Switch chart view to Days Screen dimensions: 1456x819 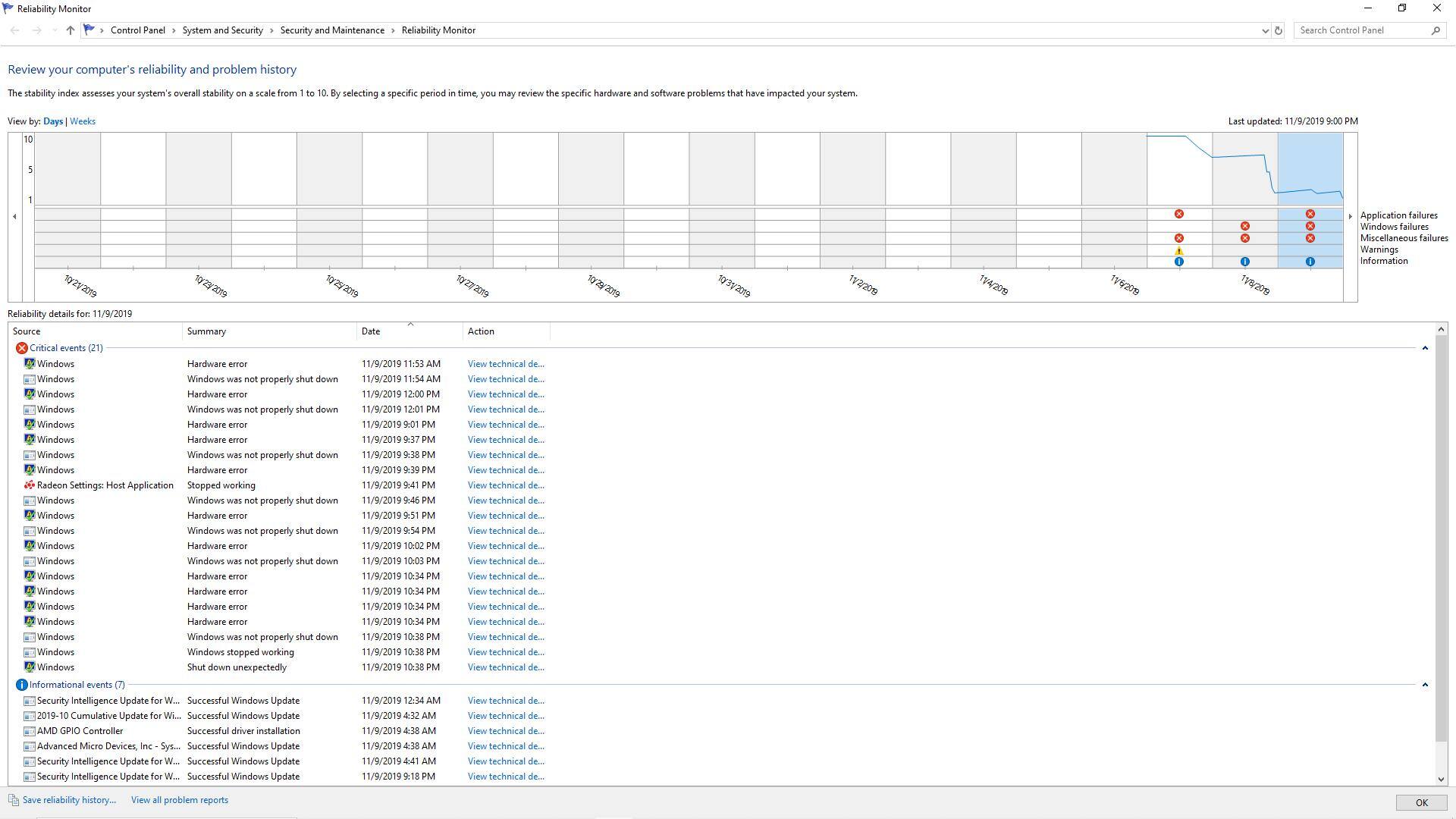click(53, 121)
